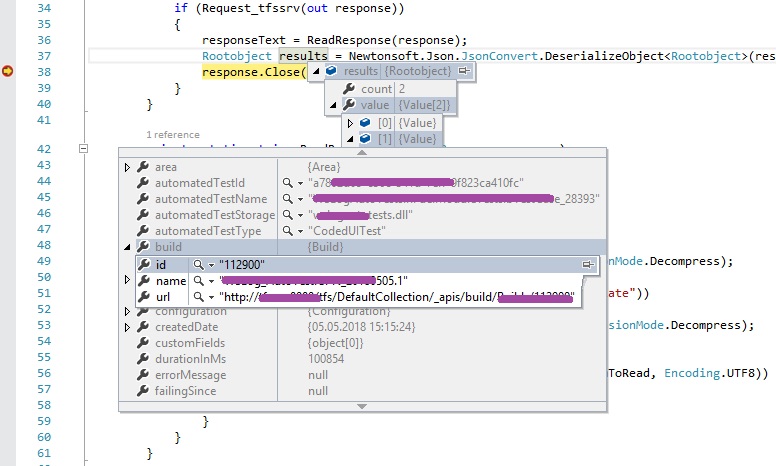Expand the configuration property
The image size is (776, 466).
point(127,312)
